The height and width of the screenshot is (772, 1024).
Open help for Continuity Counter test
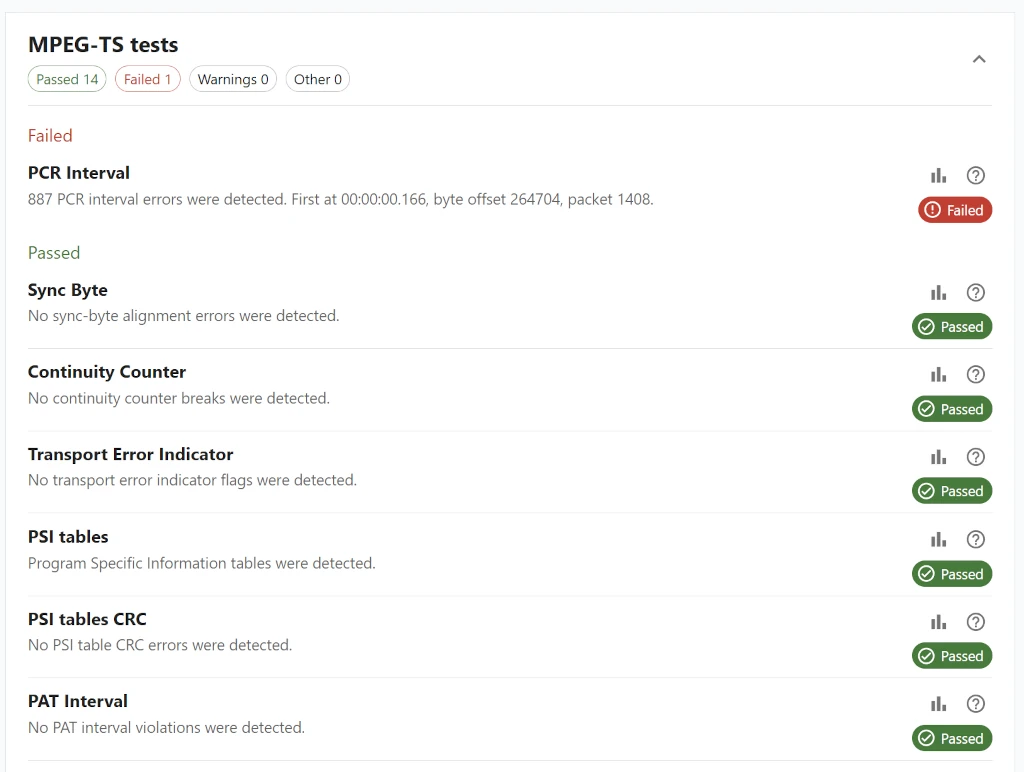click(x=976, y=375)
